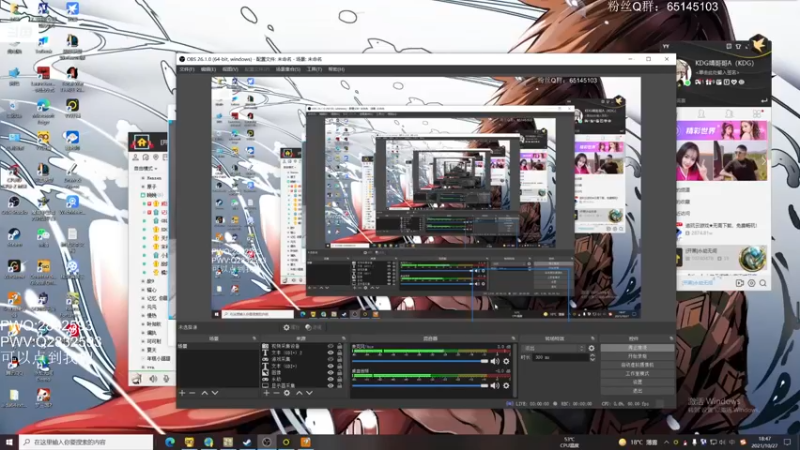Adjust 桌面音频 volume slider in mixer
Viewport: 800px width, 450px height.
point(420,386)
